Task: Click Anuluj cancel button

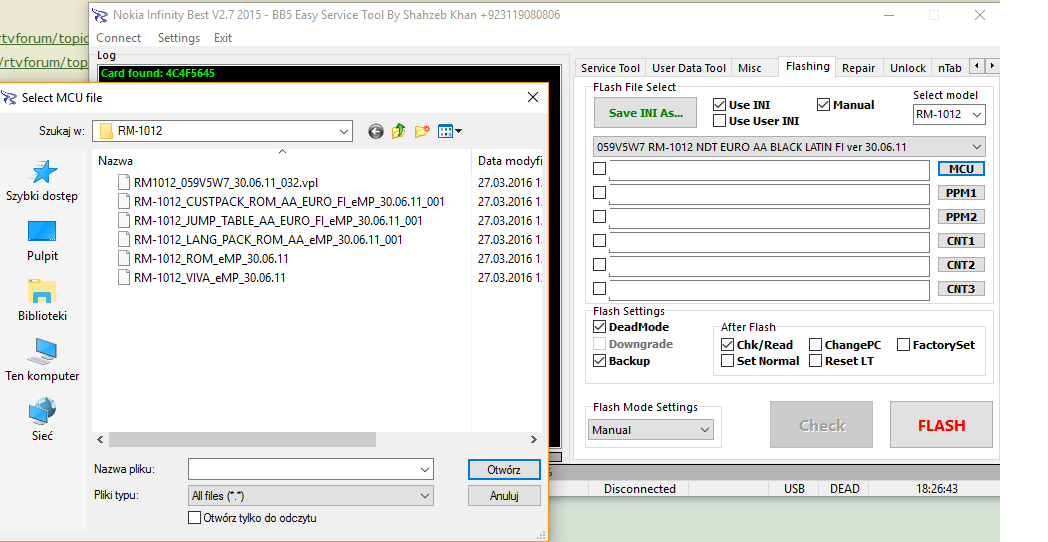Action: pos(504,496)
